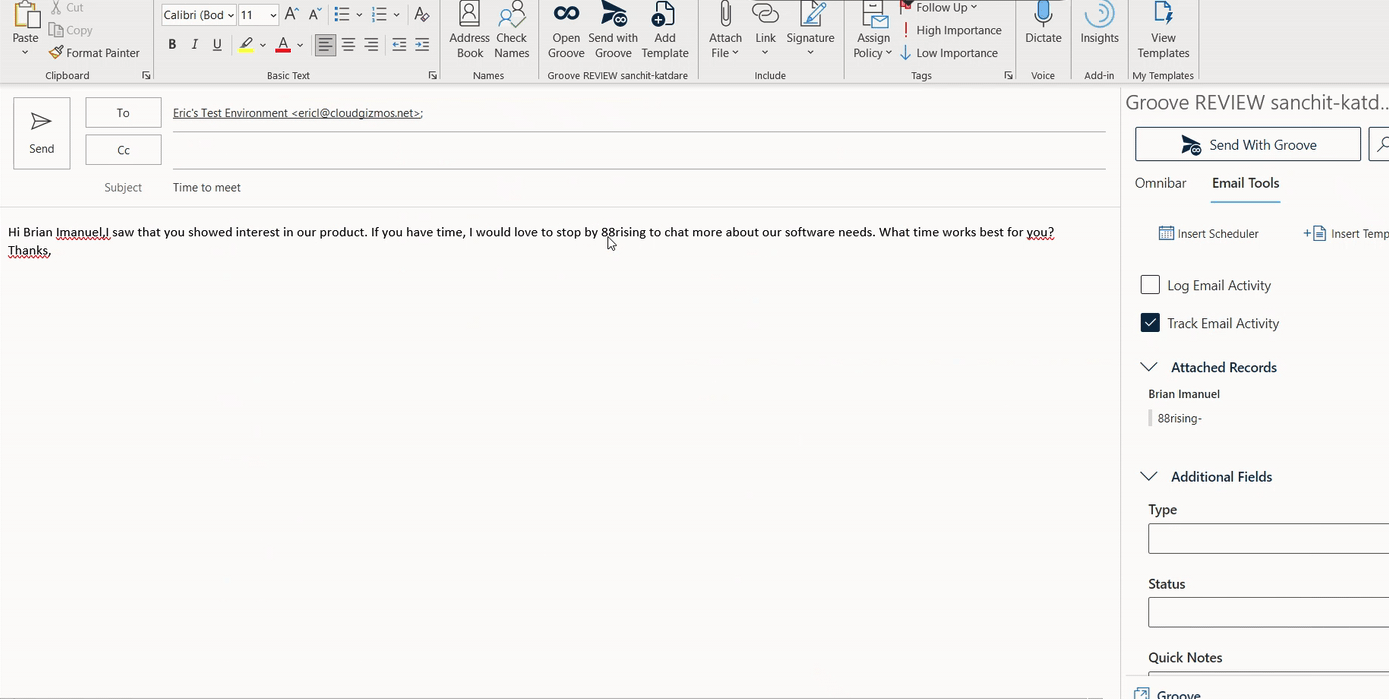Image resolution: width=1389 pixels, height=699 pixels.
Task: Open Assign Policy menu
Action: (873, 31)
